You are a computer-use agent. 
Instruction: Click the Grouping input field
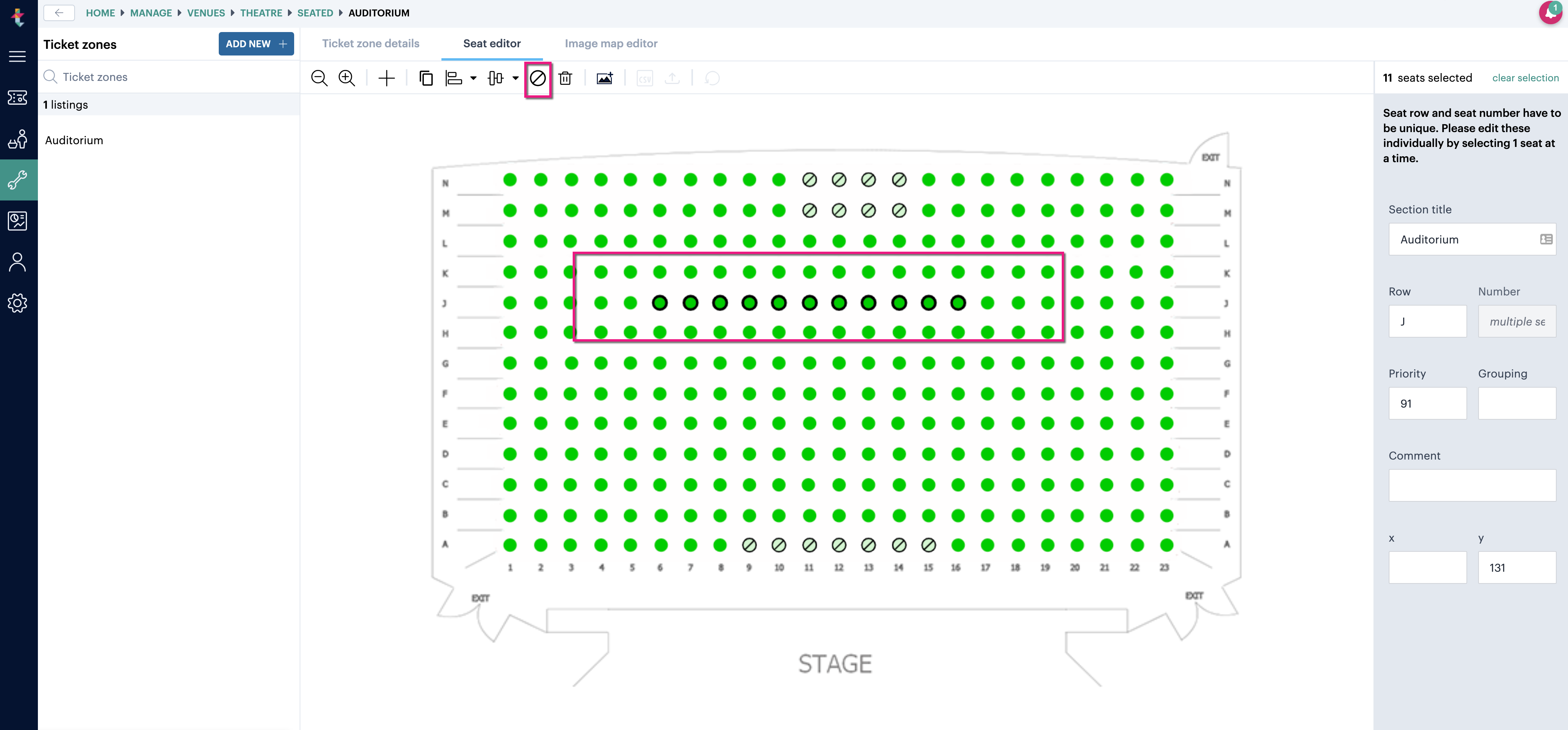[1517, 404]
